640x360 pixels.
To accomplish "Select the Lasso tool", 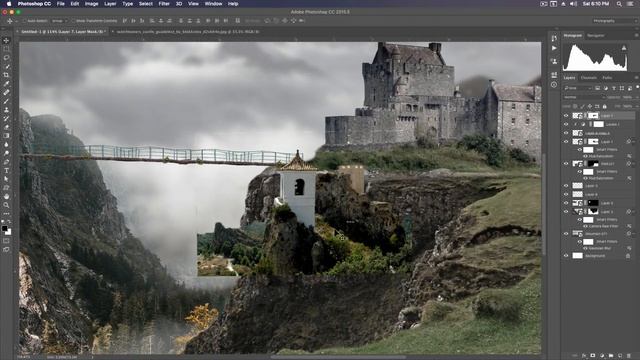I will [6, 58].
